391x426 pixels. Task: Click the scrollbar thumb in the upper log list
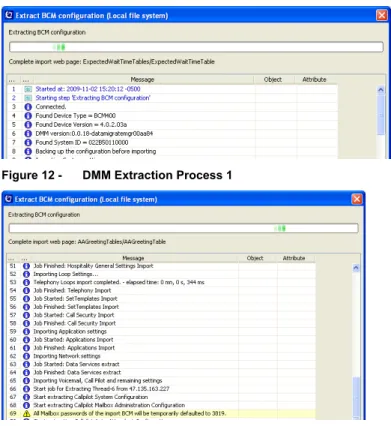click(381, 115)
